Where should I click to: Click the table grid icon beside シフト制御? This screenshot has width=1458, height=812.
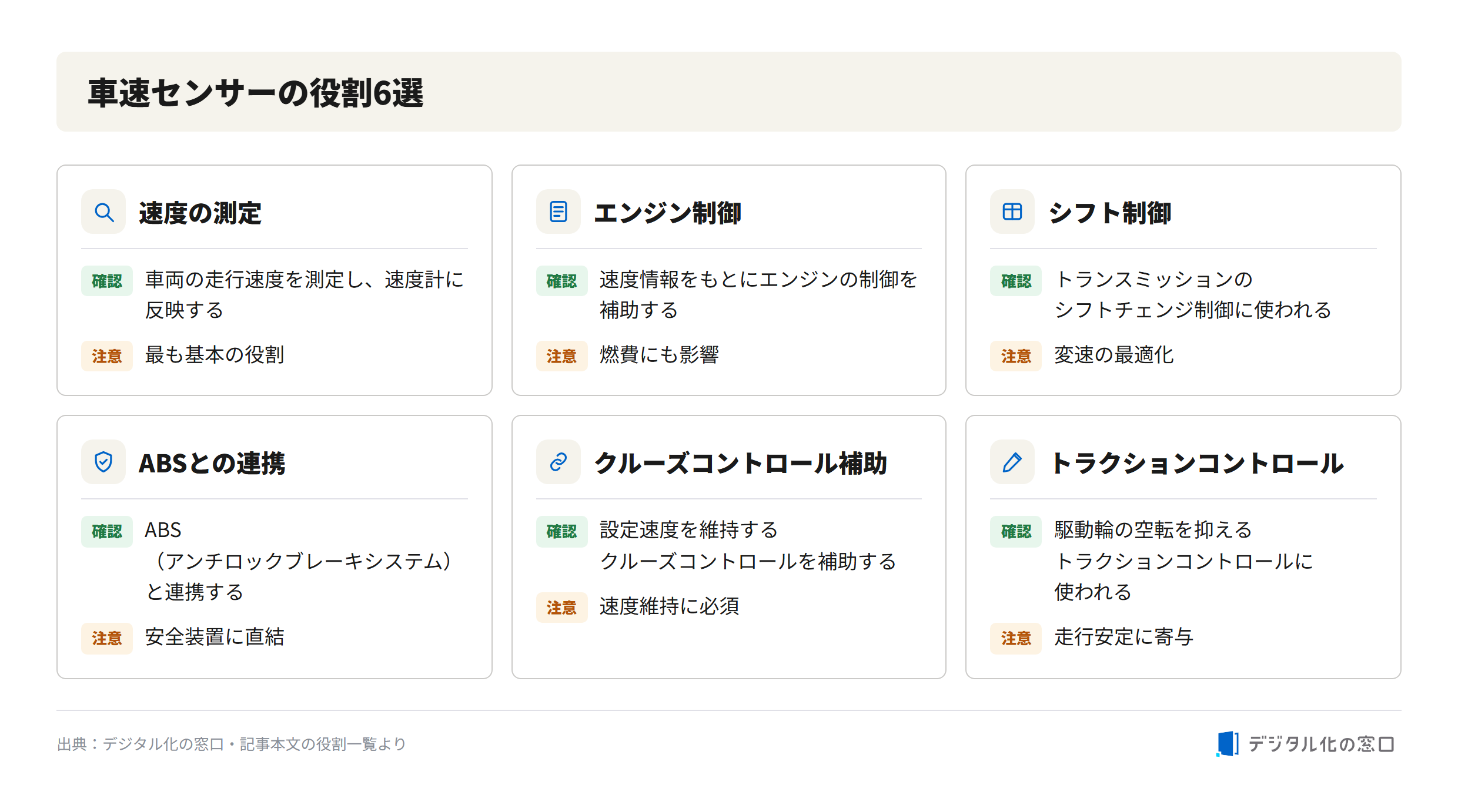(x=1012, y=212)
